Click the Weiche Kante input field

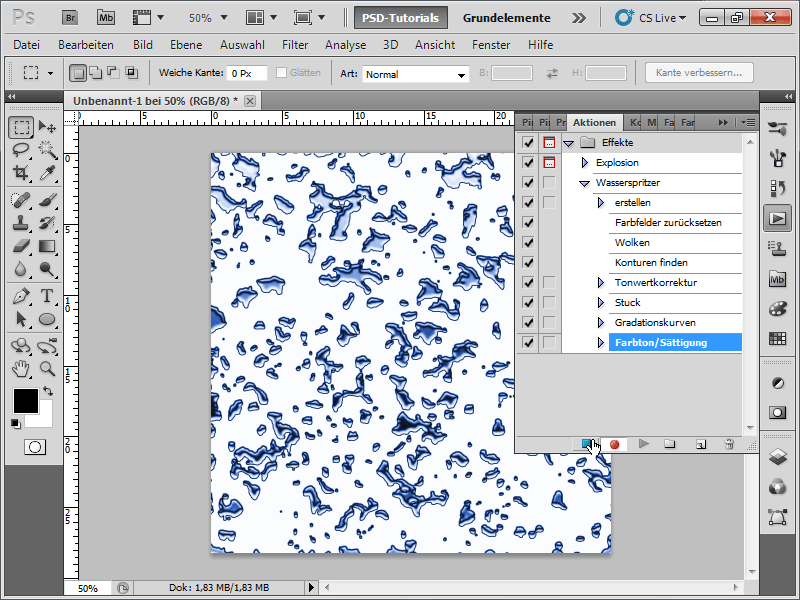click(247, 73)
